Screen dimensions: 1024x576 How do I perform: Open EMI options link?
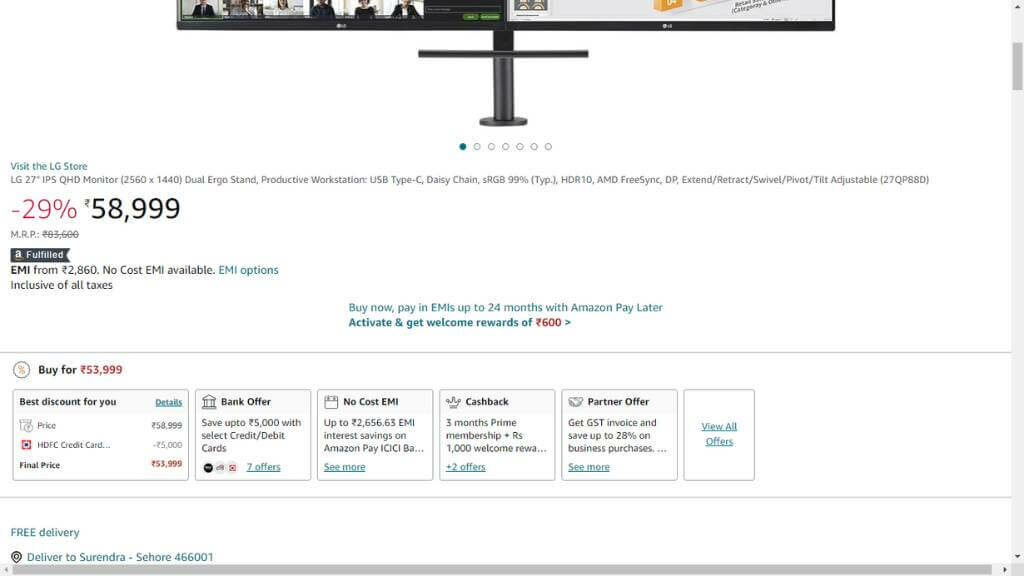coord(248,270)
